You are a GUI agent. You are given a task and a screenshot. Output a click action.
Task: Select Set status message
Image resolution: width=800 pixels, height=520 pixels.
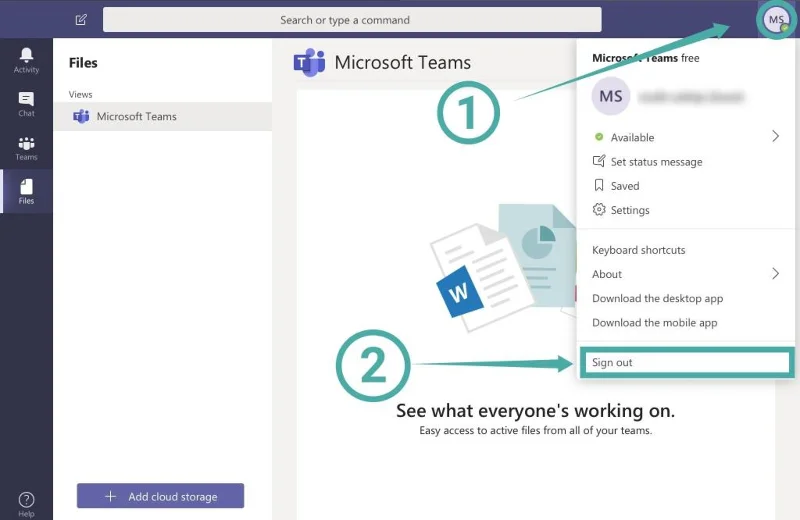click(x=686, y=162)
